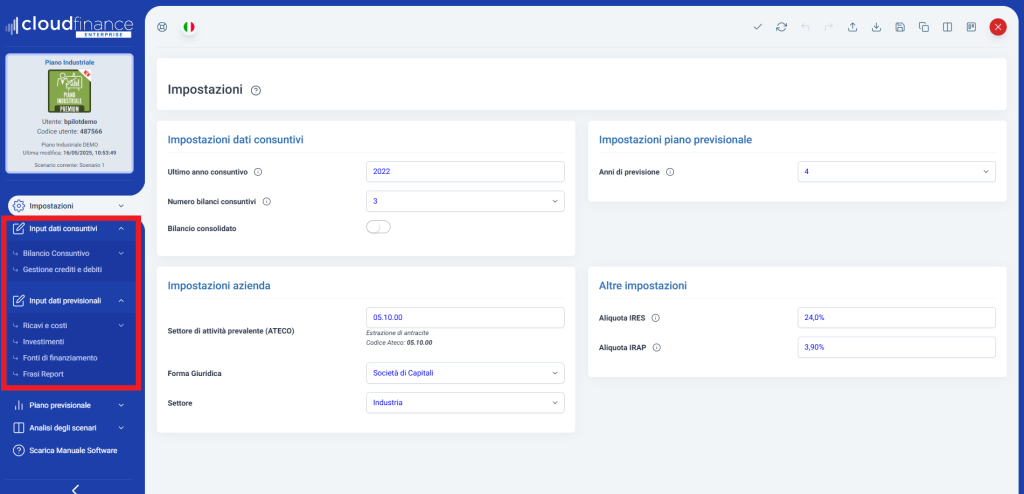1024x494 pixels.
Task: Click the Estrazione di antracite description text
Action: (397, 333)
